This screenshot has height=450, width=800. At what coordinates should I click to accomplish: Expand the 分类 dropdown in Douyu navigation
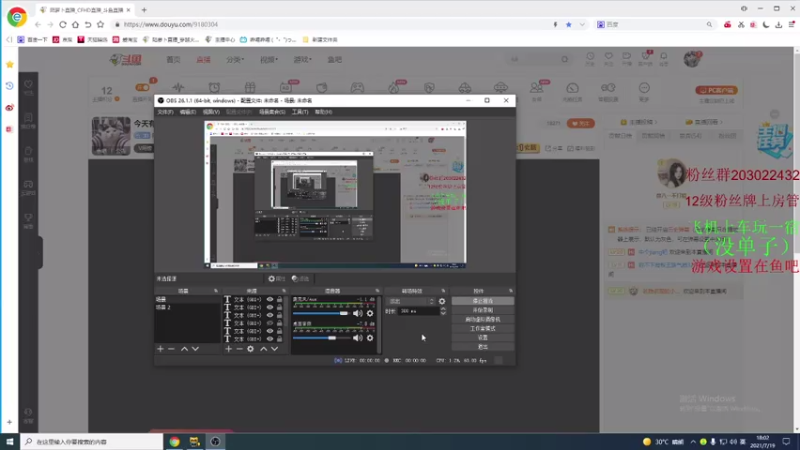(x=235, y=60)
